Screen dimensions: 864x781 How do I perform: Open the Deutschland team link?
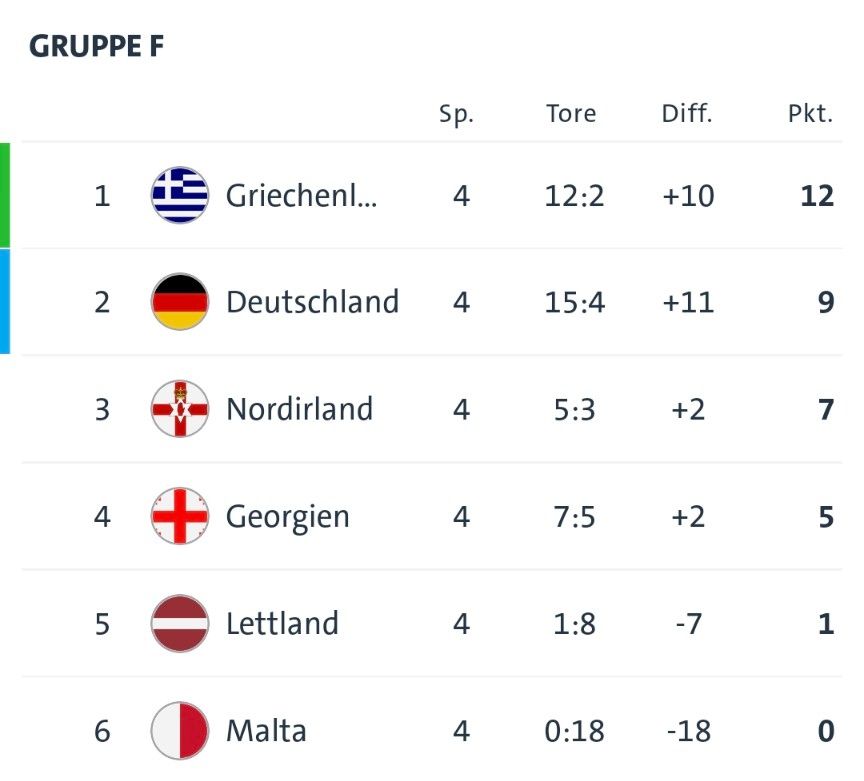click(312, 302)
